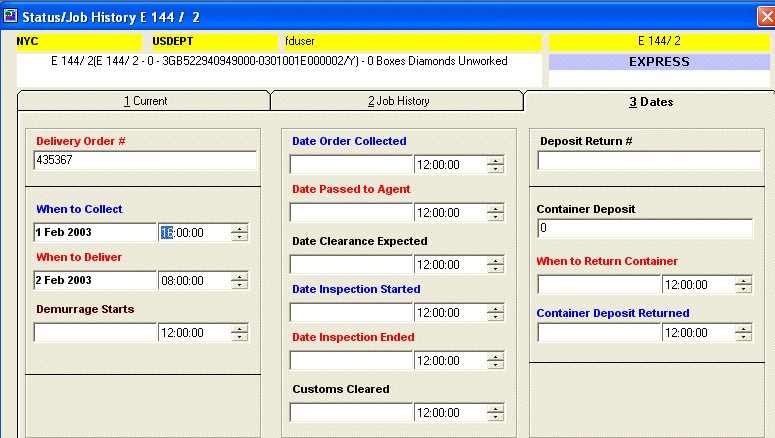Click the Customs Cleared time spinner
This screenshot has height=438, width=775.
tap(496, 412)
